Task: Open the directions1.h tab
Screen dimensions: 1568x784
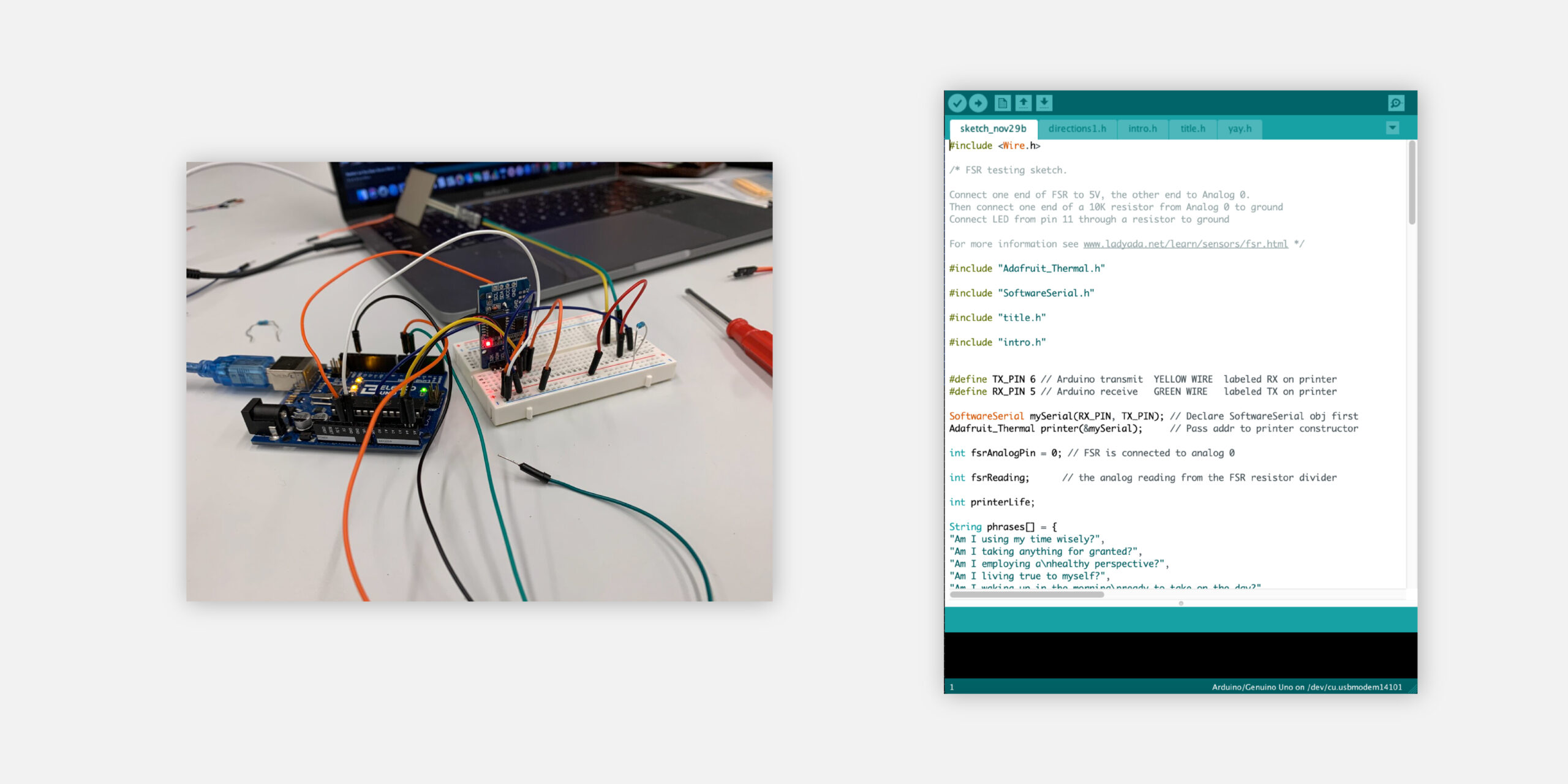Action: click(x=1077, y=129)
